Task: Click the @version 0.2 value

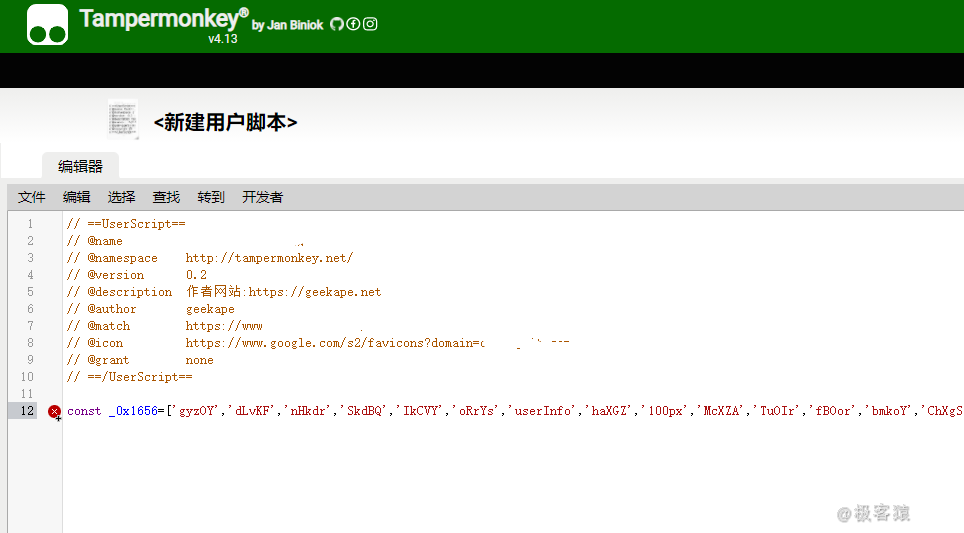Action: (196, 275)
